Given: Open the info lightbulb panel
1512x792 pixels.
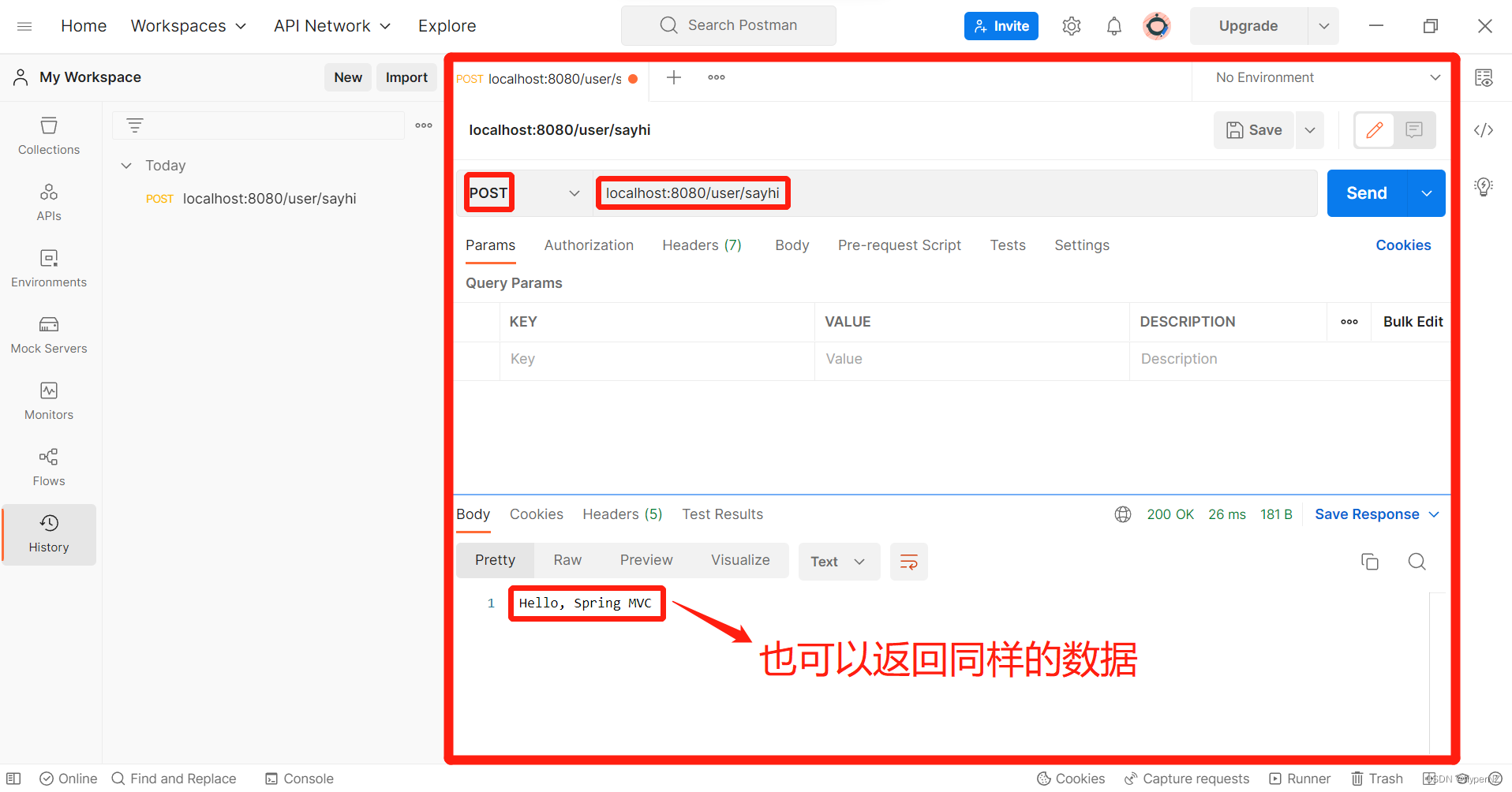Looking at the screenshot, I should coord(1484,187).
